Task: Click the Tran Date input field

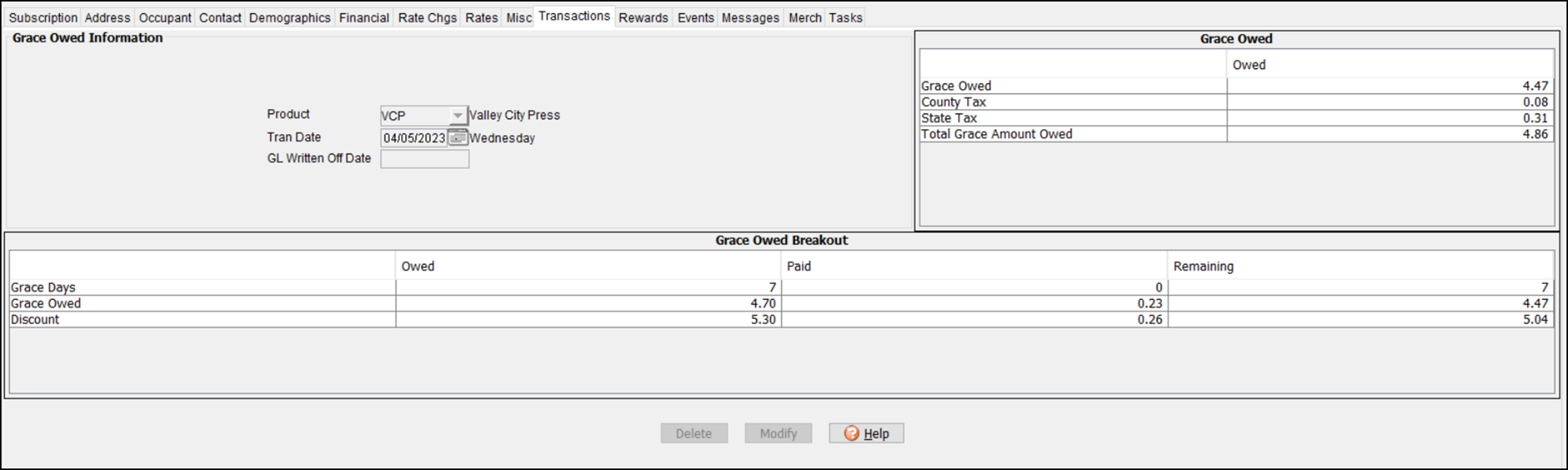Action: [x=413, y=138]
